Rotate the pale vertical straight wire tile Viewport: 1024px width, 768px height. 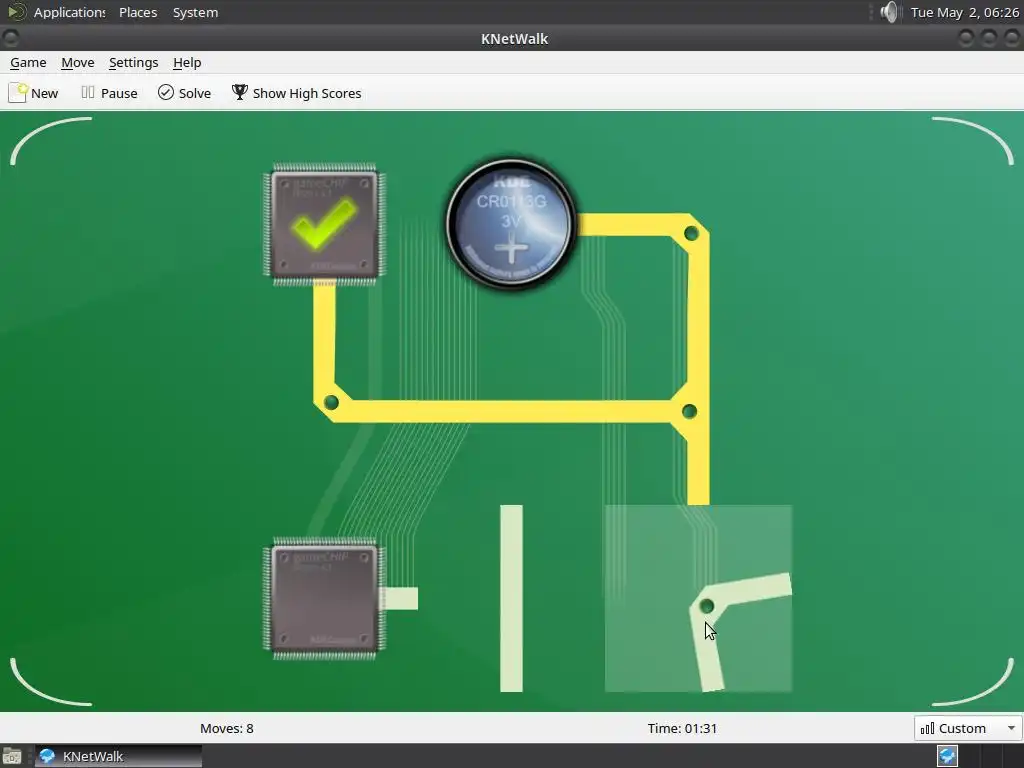(x=511, y=598)
